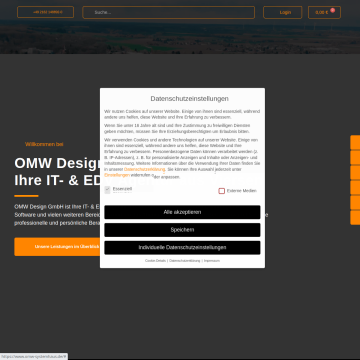Click the landscape hero banner image
360x360 pixels.
click(x=180, y=37)
